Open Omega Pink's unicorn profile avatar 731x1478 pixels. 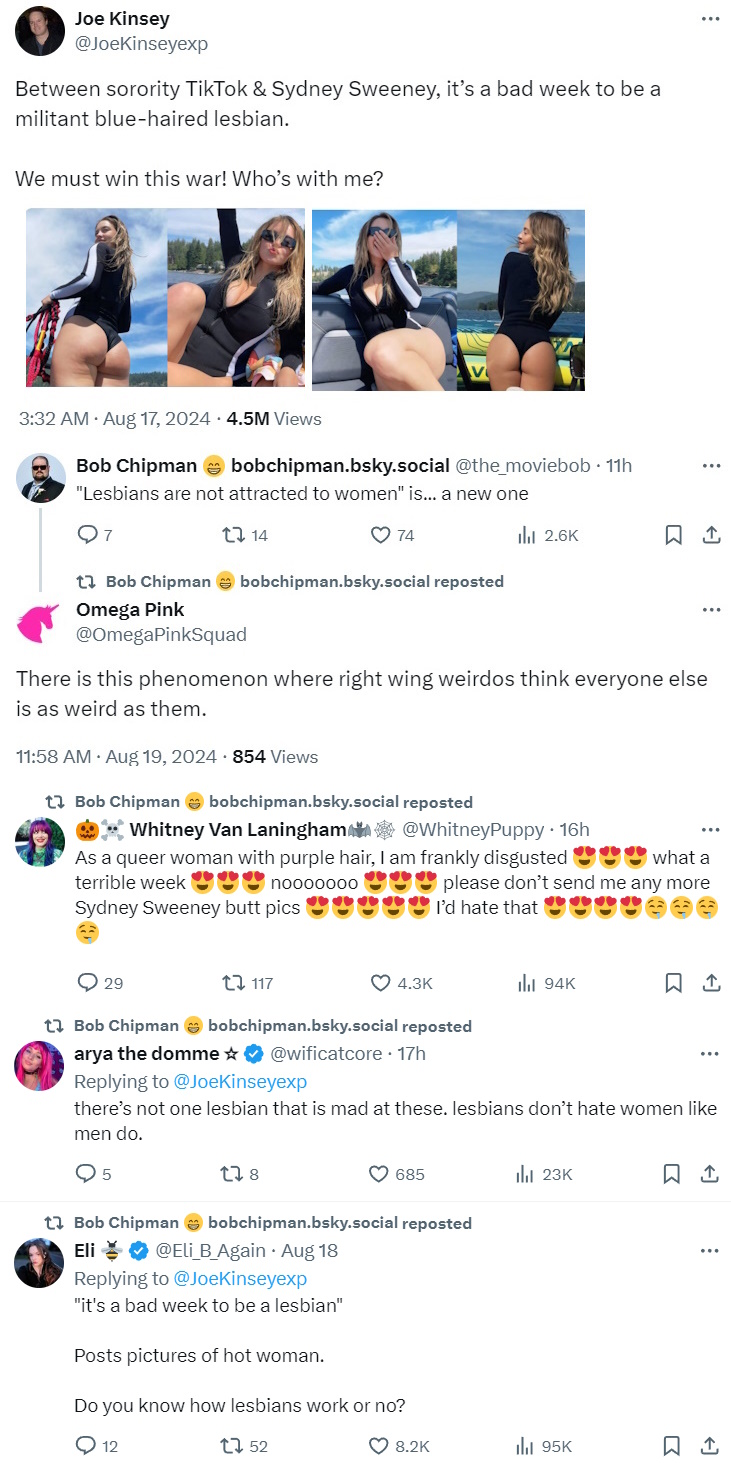click(x=40, y=622)
